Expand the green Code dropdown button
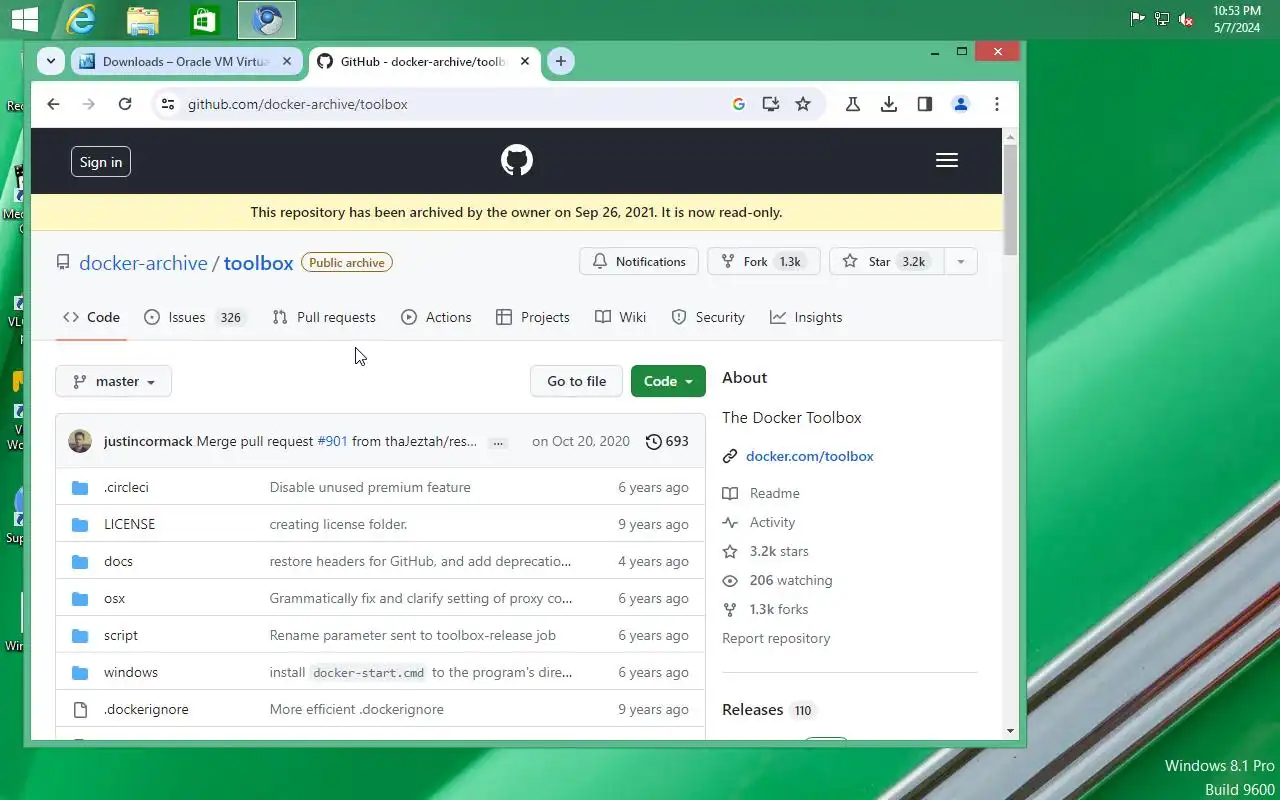 point(668,381)
